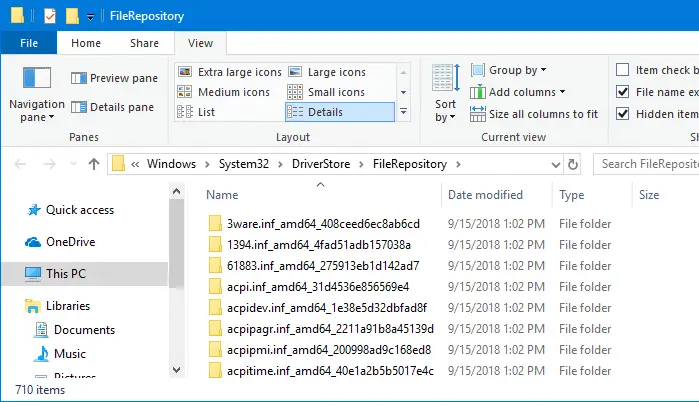The image size is (699, 402).
Task: Click Windows in the address path
Action: pos(171,164)
